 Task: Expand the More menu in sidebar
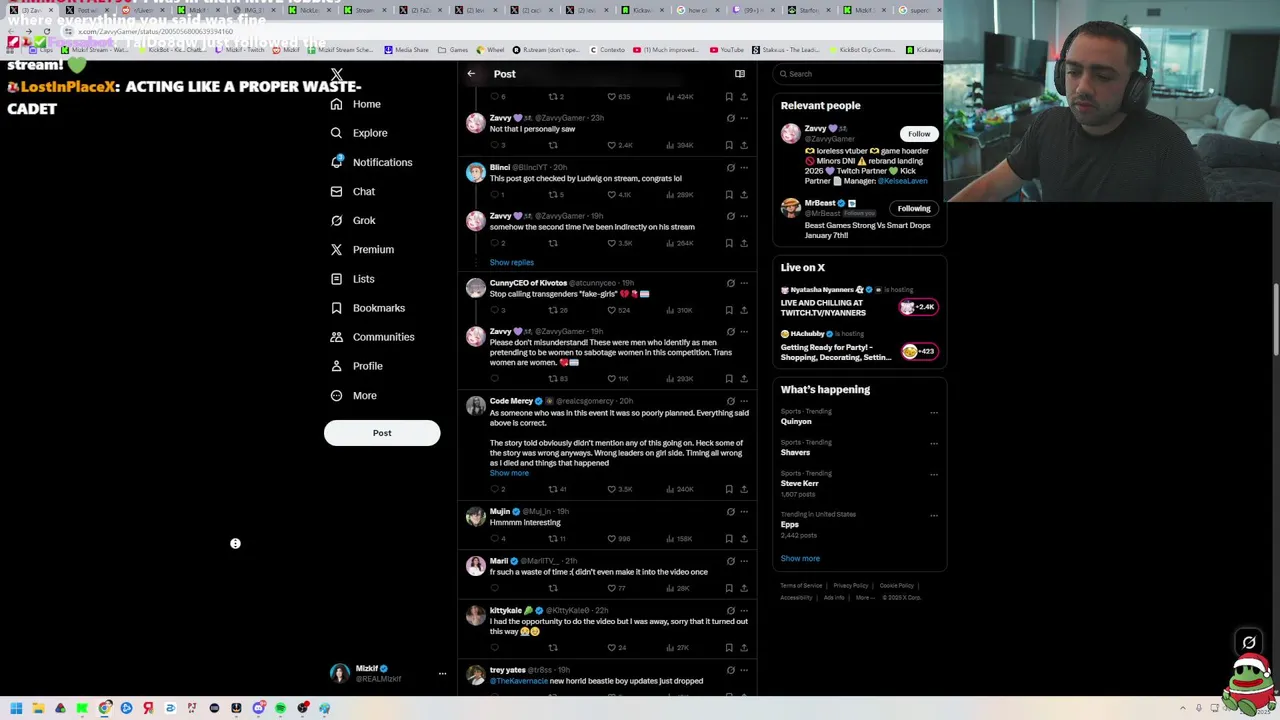click(354, 395)
